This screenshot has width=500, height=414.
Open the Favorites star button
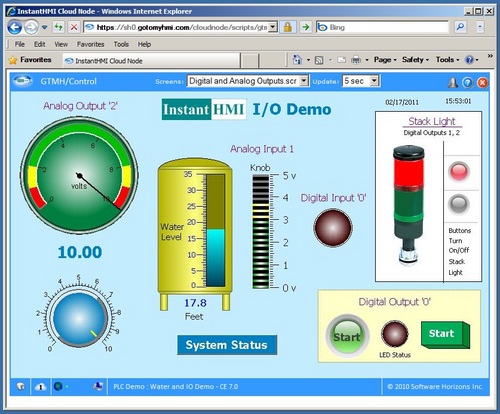[x=30, y=60]
